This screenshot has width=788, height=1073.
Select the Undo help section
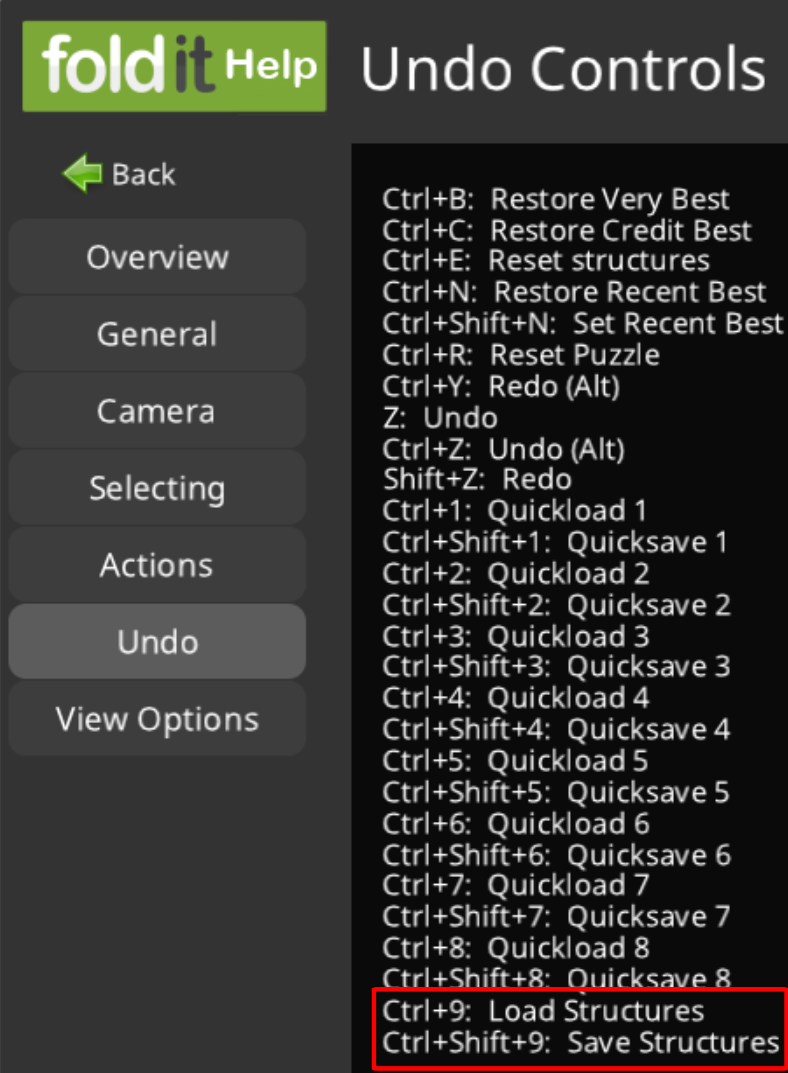tap(157, 642)
